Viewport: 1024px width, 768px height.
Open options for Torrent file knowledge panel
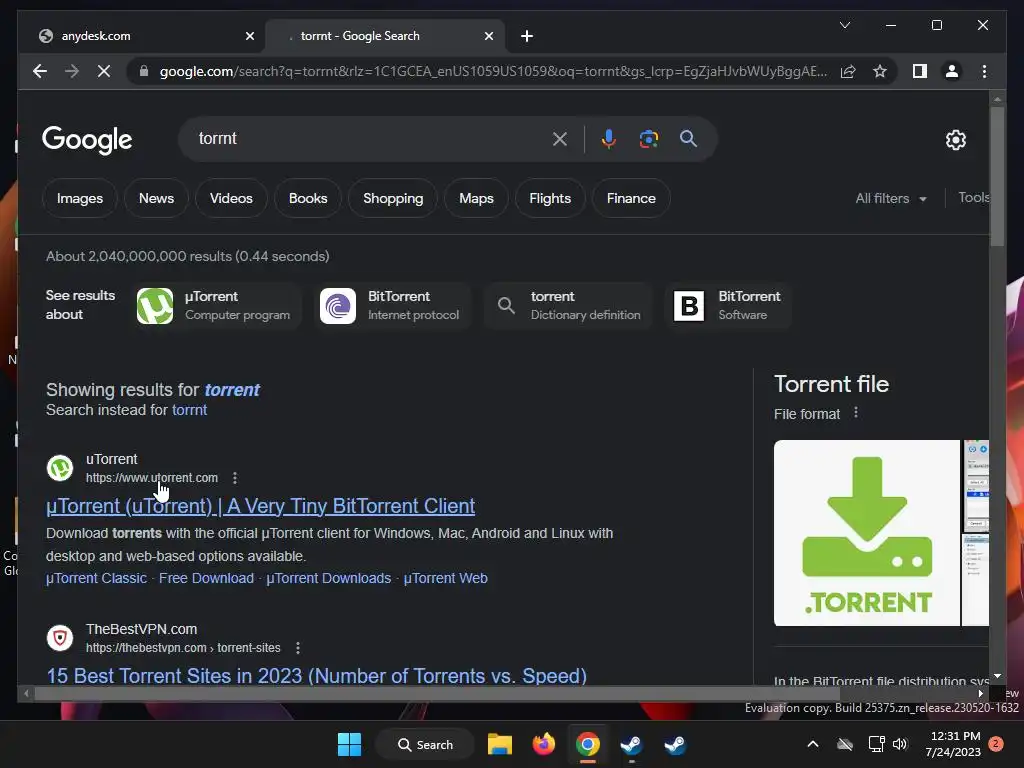point(856,413)
